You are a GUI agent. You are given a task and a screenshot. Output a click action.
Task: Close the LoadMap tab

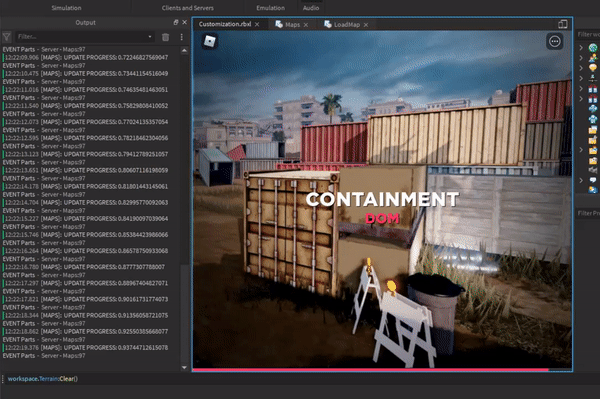point(366,24)
